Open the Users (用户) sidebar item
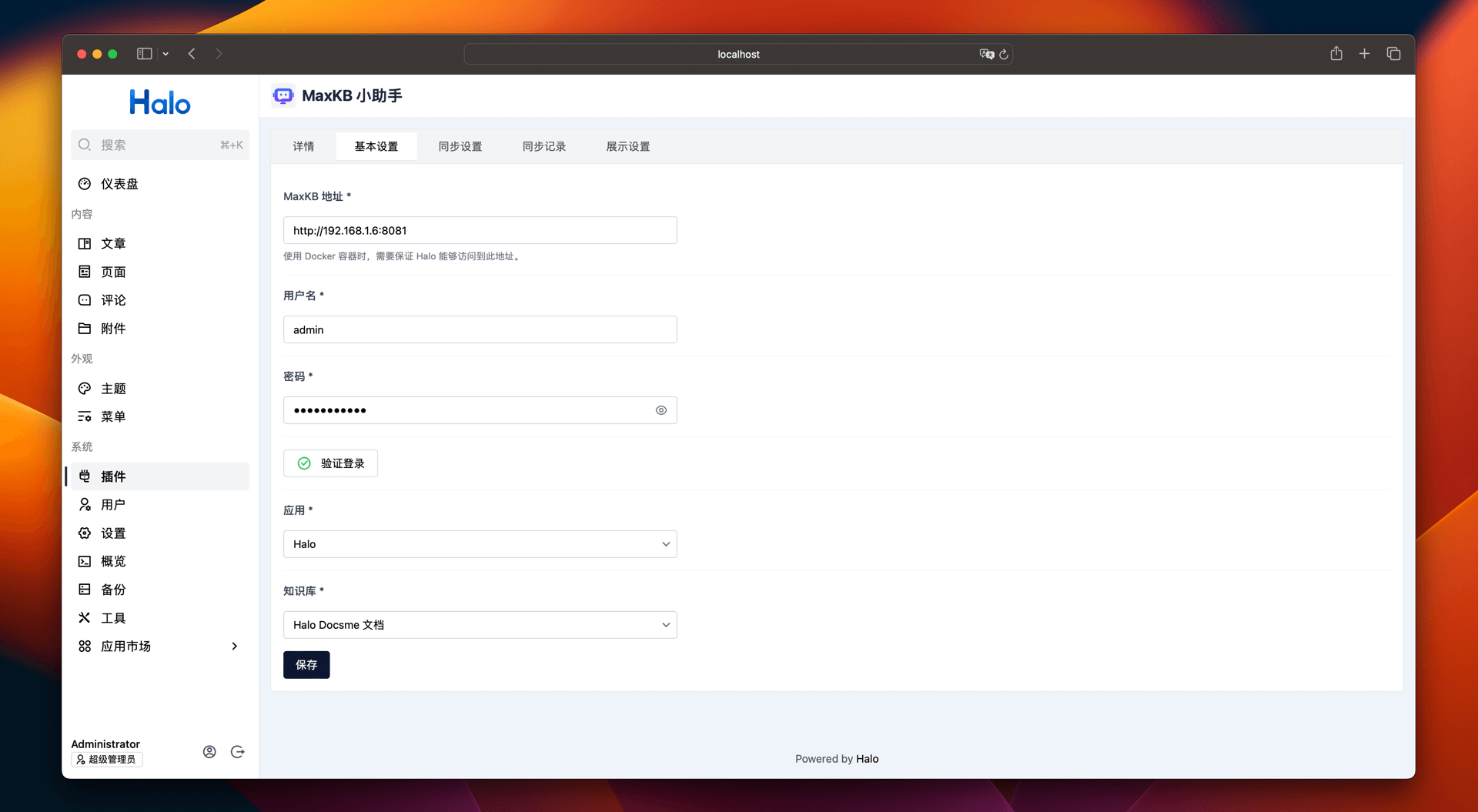This screenshot has width=1478, height=812. click(x=159, y=505)
